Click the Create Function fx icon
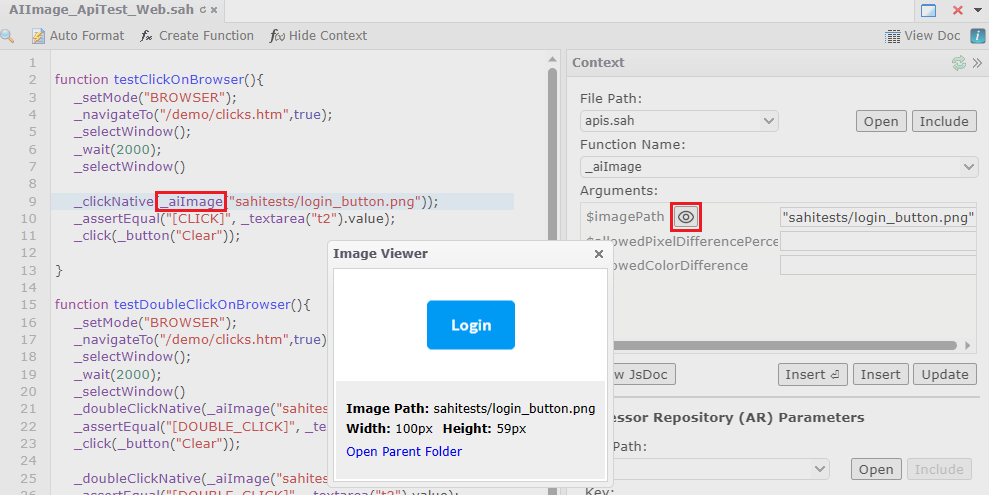Screen dimensions: 989x495 click(x=146, y=36)
